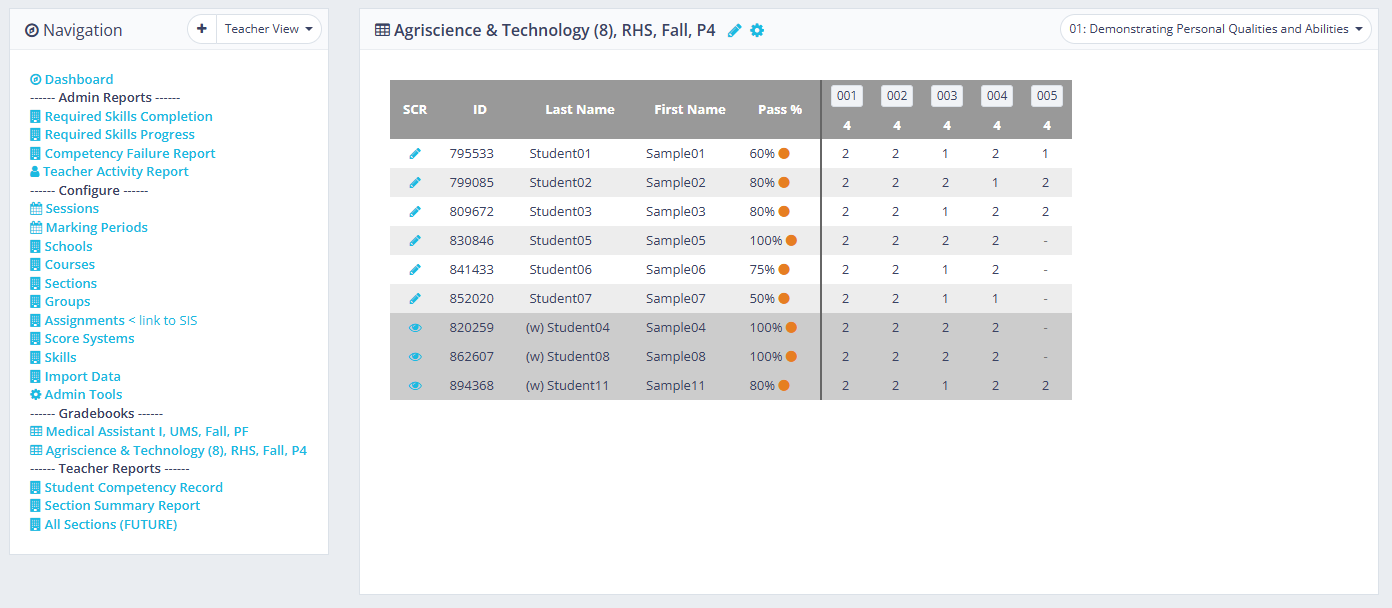Open gear settings icon beside gradebook title
This screenshot has height=608, width=1392.
click(x=757, y=31)
